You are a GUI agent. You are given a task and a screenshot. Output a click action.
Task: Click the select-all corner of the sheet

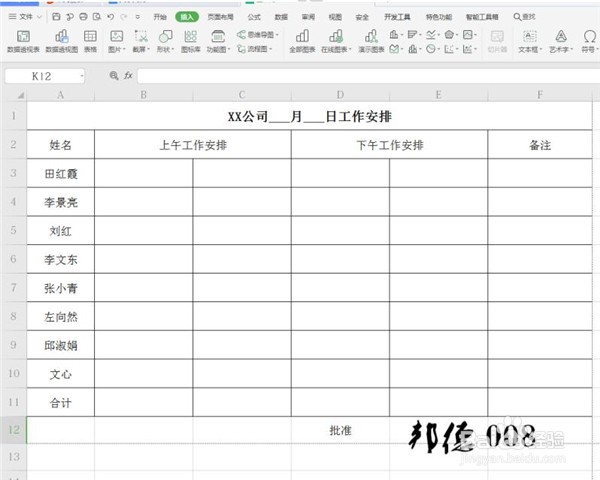click(20, 95)
